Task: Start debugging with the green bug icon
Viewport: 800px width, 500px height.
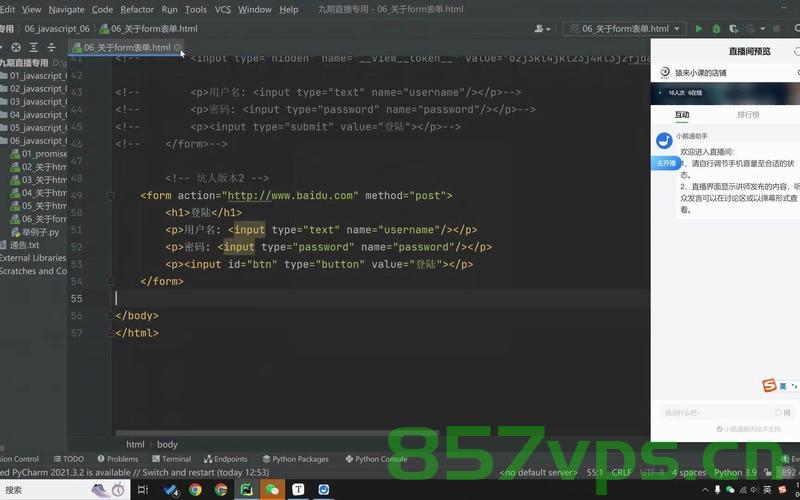Action: 716,29
